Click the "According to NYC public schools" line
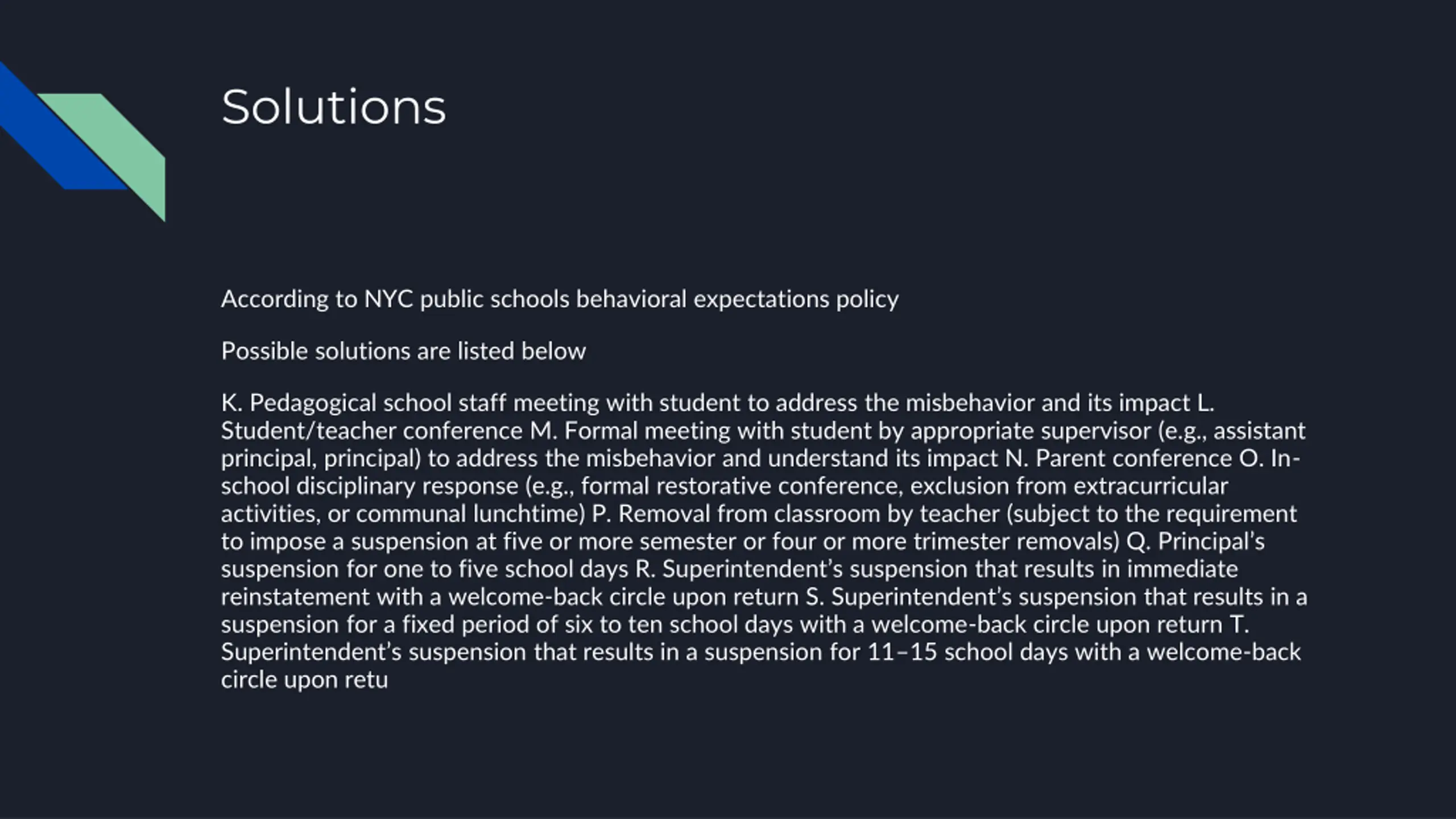This screenshot has height=819, width=1456. tap(560, 299)
